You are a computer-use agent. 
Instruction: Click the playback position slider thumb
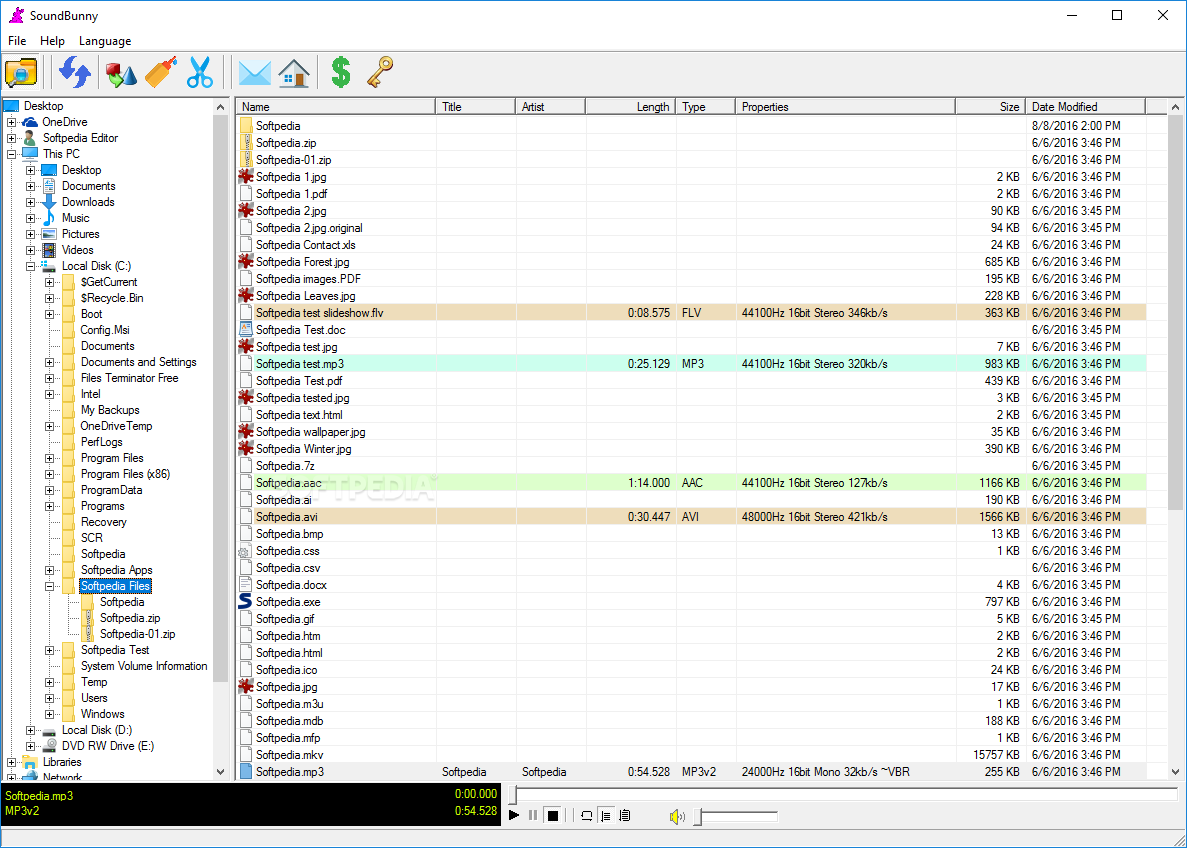click(x=513, y=795)
